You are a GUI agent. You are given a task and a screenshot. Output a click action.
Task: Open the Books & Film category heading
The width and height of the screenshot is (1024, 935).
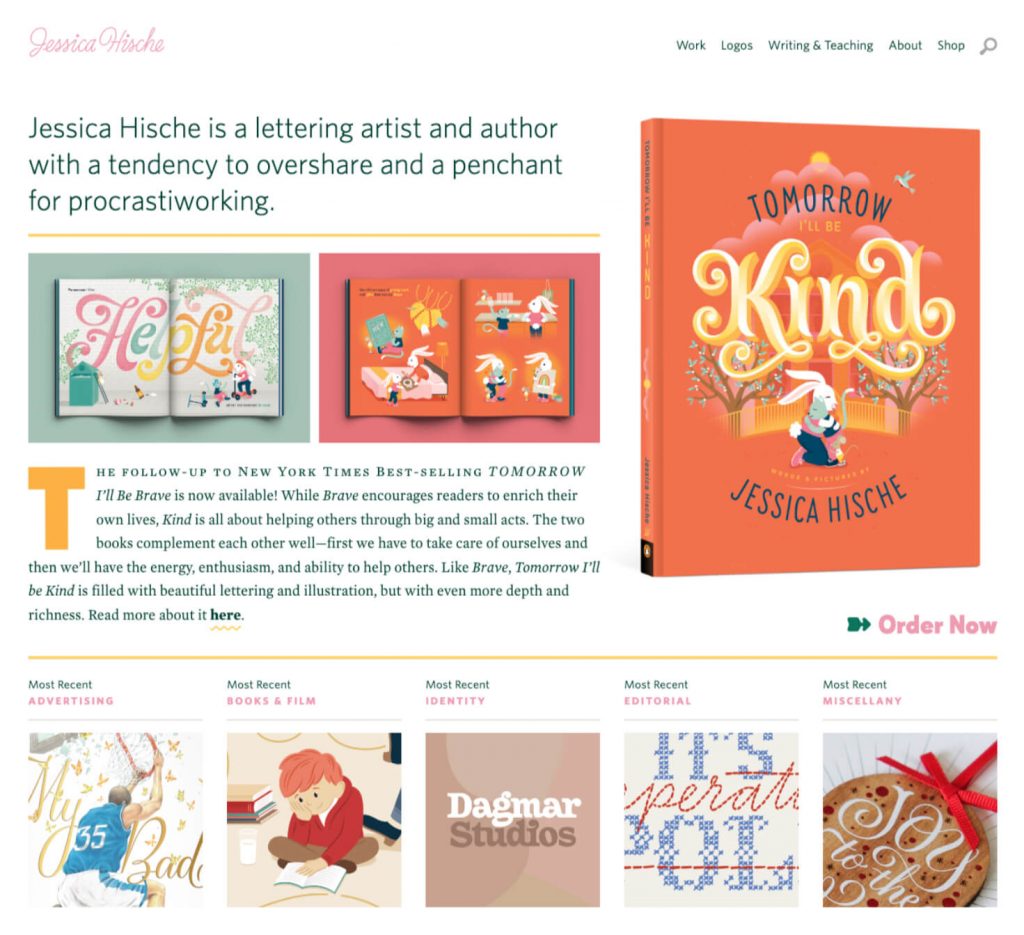271,701
